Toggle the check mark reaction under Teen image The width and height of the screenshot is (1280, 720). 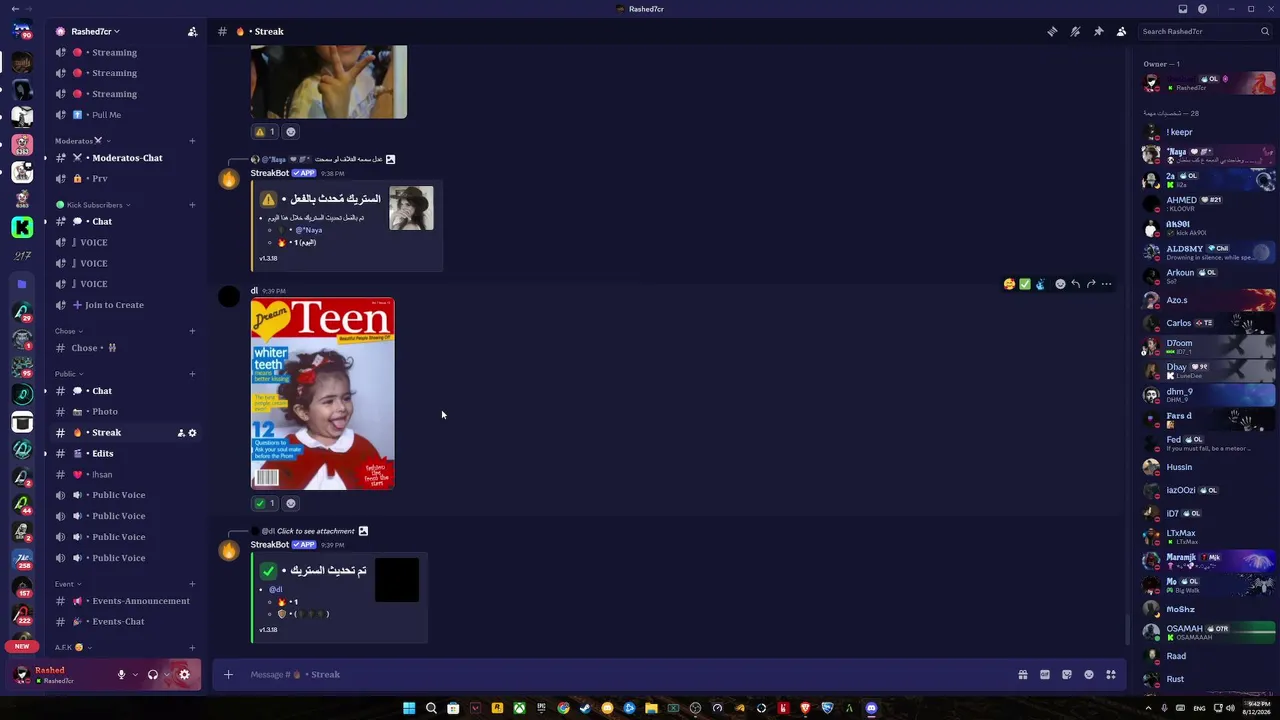pyautogui.click(x=265, y=503)
